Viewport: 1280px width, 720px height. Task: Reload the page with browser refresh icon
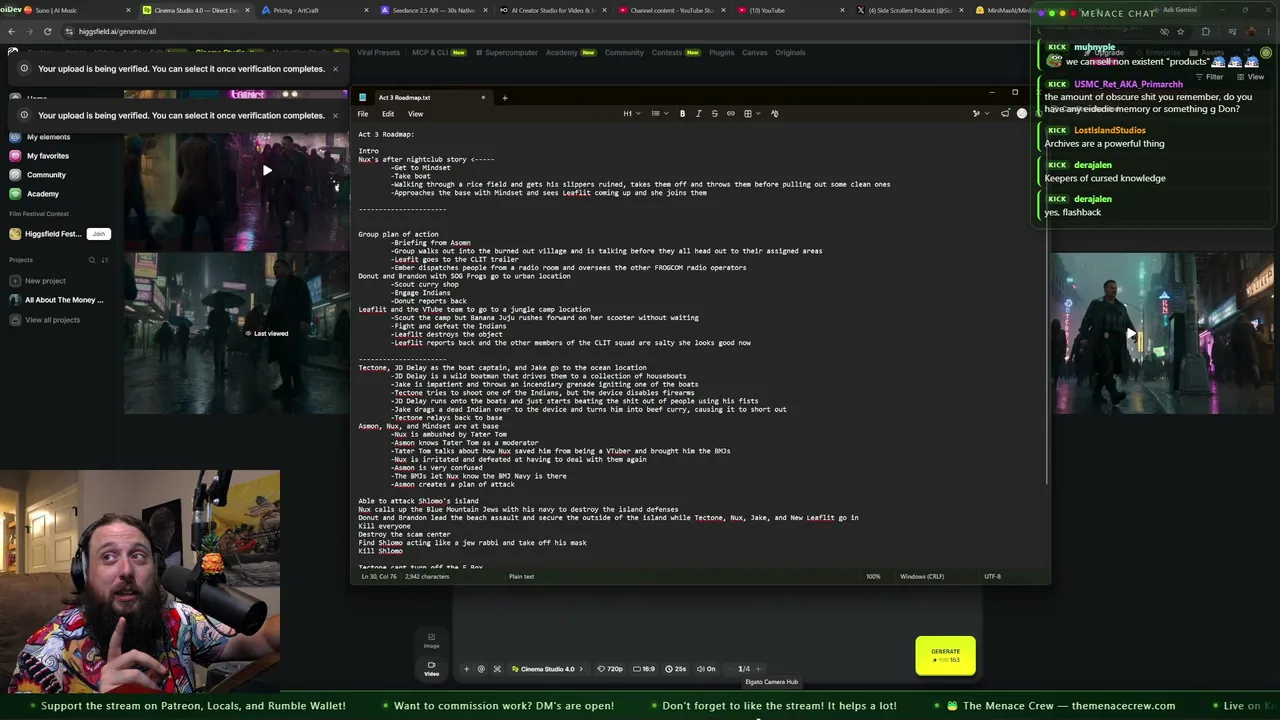tap(47, 31)
